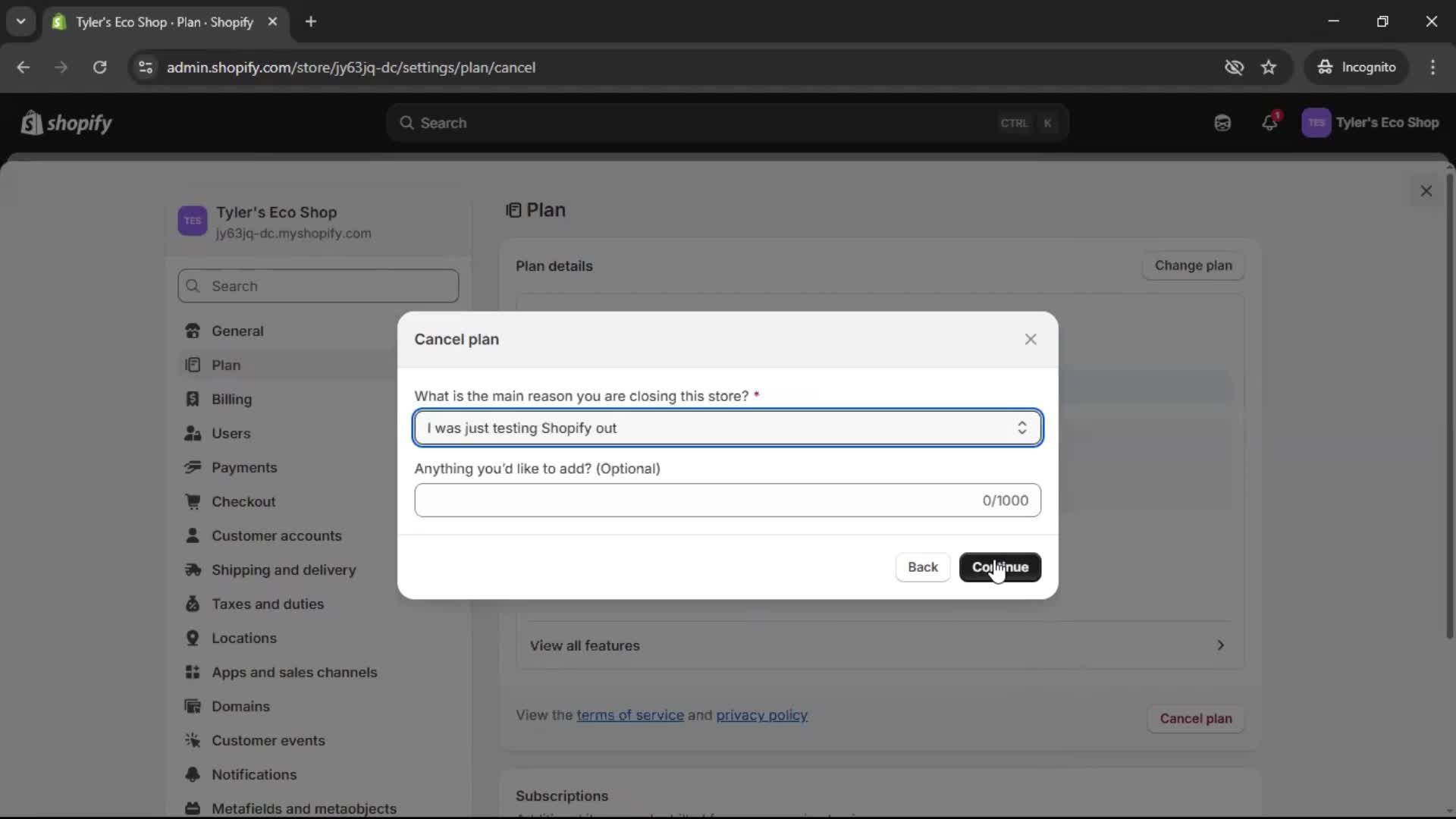Open the Tyler's Eco Shop account menu
The width and height of the screenshot is (1456, 819).
pyautogui.click(x=1370, y=123)
